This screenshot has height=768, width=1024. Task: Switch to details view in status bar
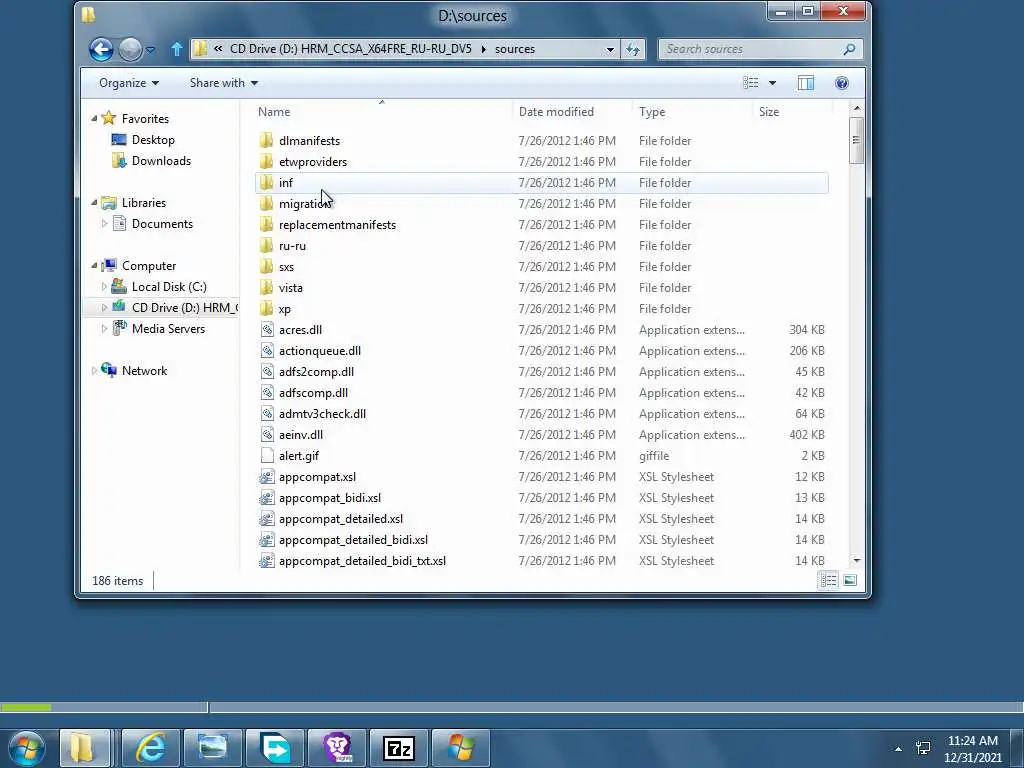829,580
